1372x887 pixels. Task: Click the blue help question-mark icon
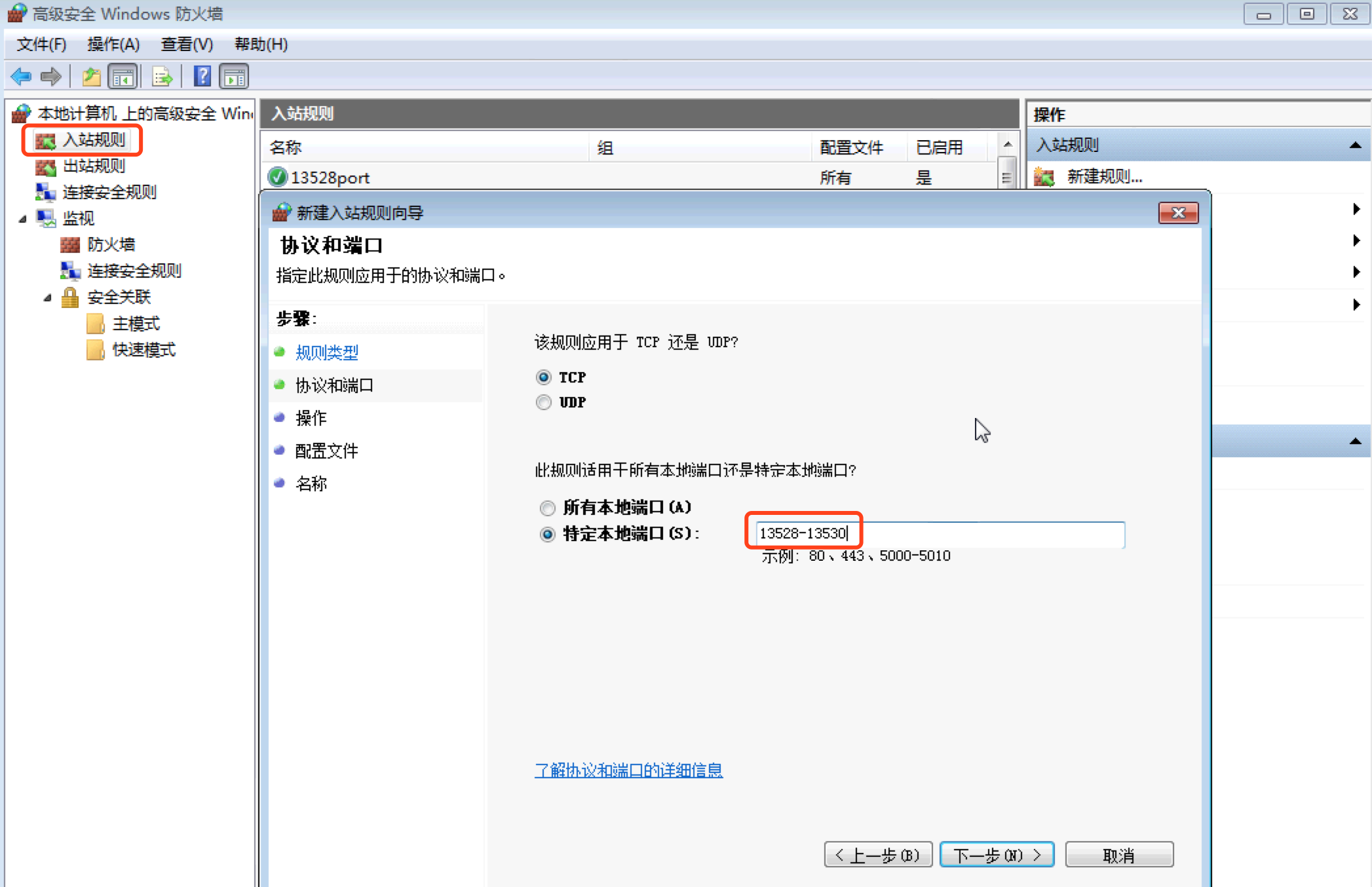(x=202, y=77)
